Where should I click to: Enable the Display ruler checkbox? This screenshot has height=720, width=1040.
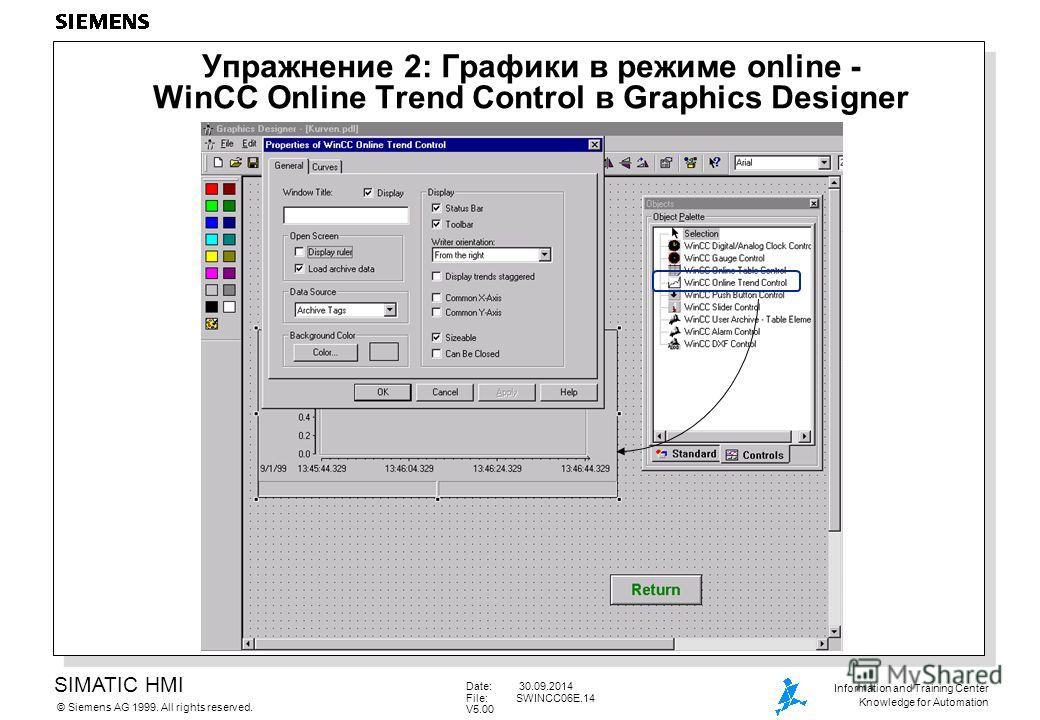pos(299,252)
